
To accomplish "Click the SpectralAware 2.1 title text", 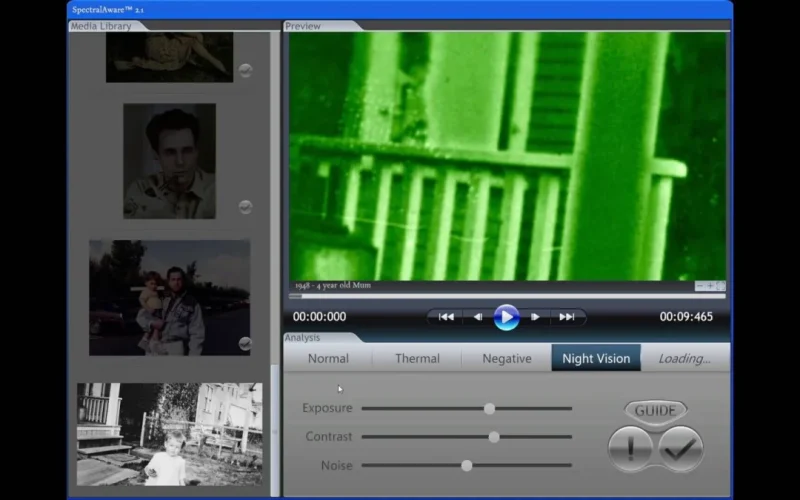I will (108, 10).
